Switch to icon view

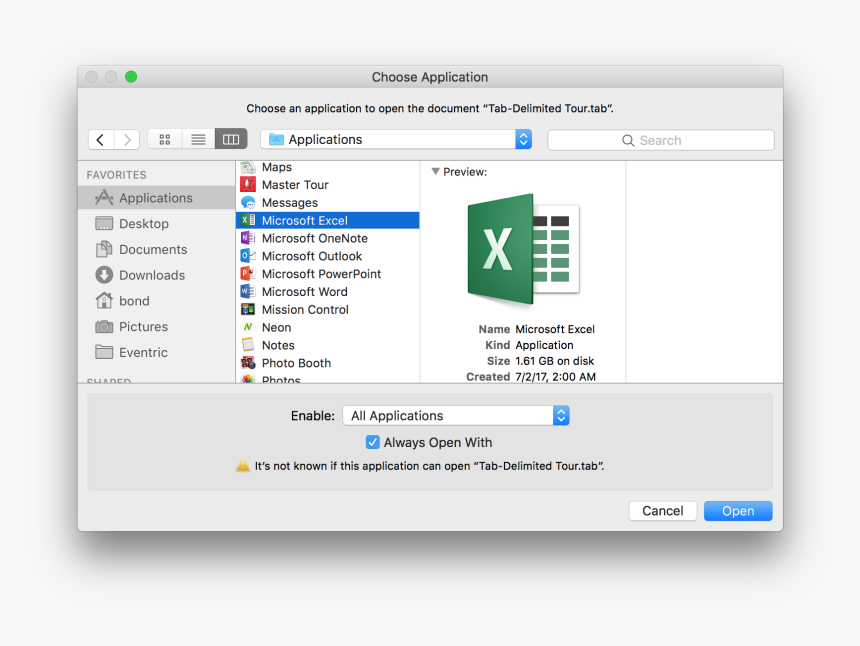(x=165, y=139)
